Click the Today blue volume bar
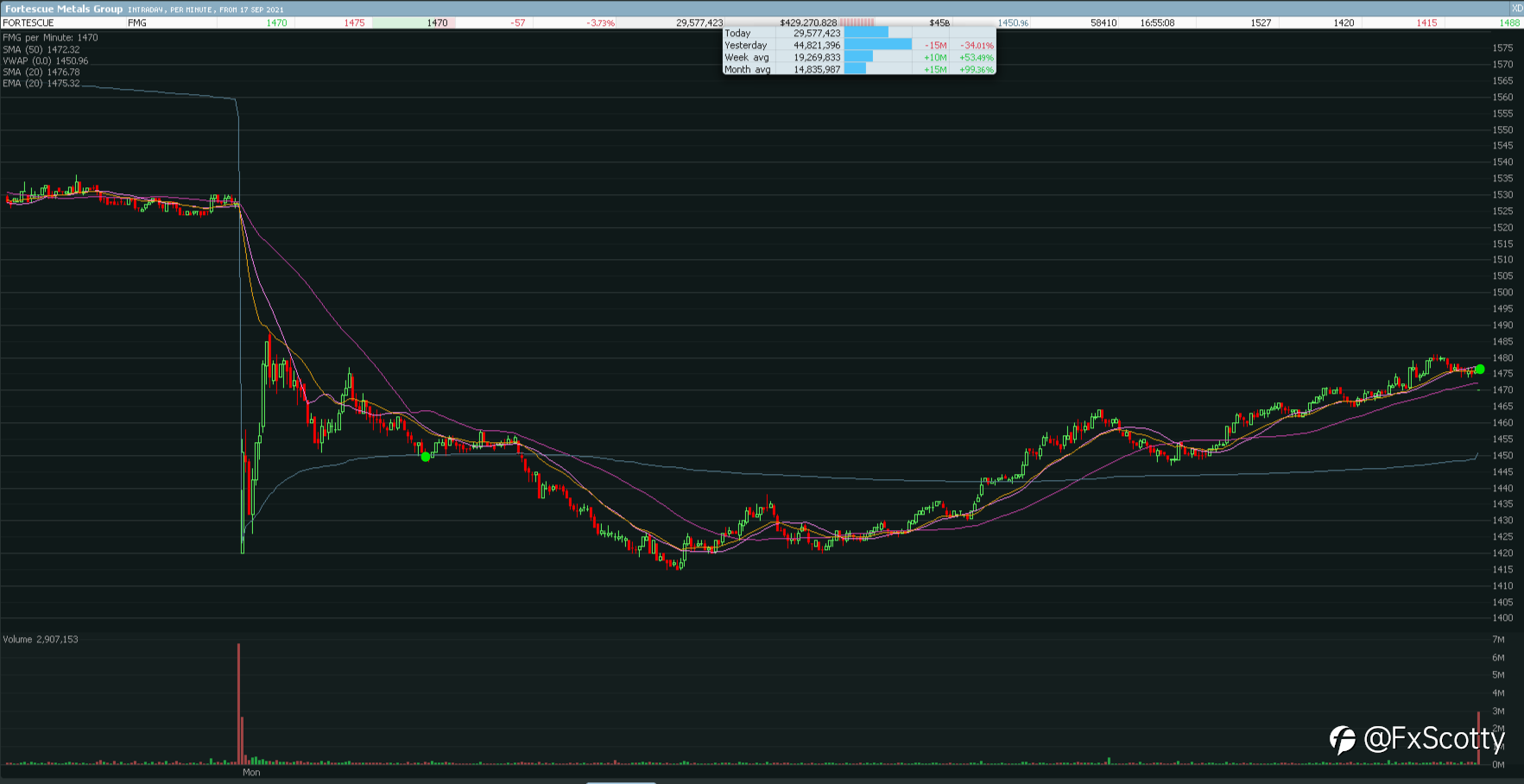The image size is (1524, 784). pos(866,33)
